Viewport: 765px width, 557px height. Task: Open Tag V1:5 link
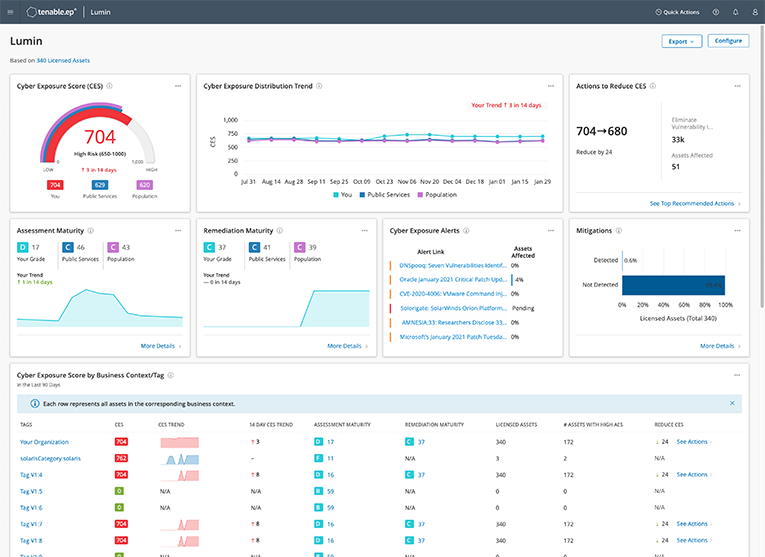tap(31, 491)
